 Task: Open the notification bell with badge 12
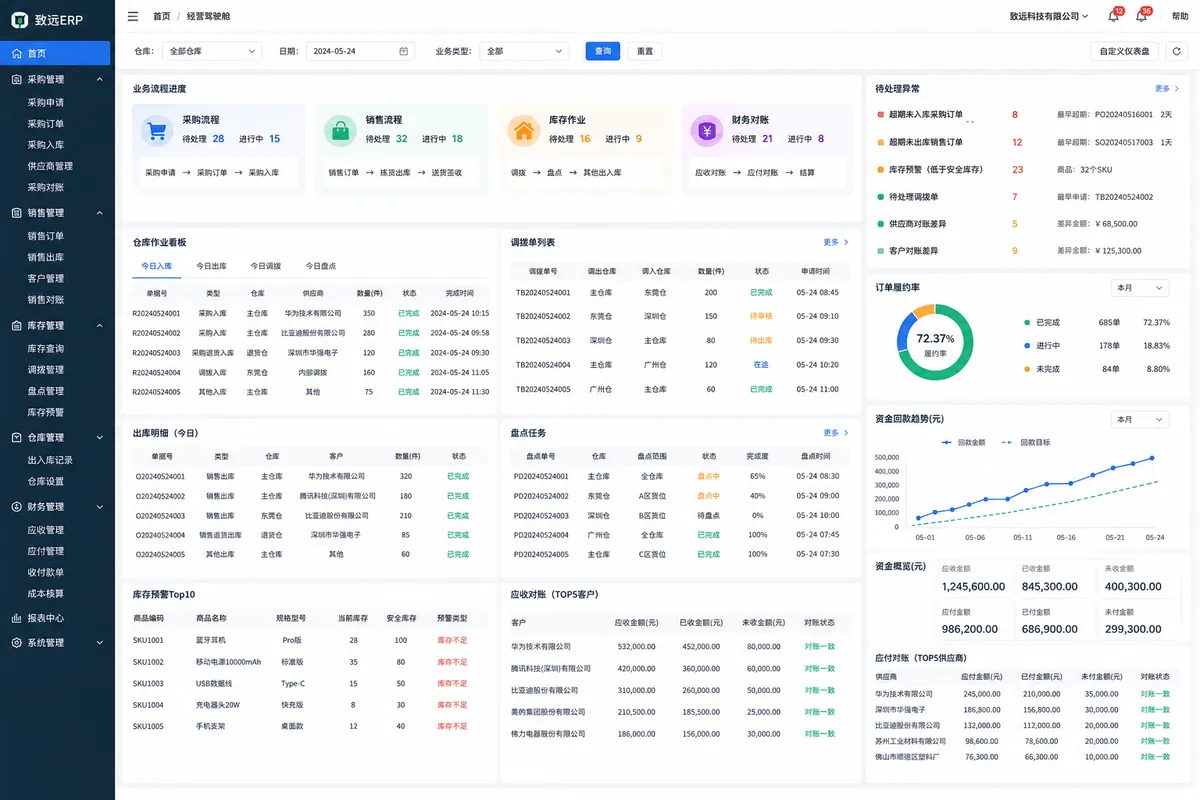1113,16
